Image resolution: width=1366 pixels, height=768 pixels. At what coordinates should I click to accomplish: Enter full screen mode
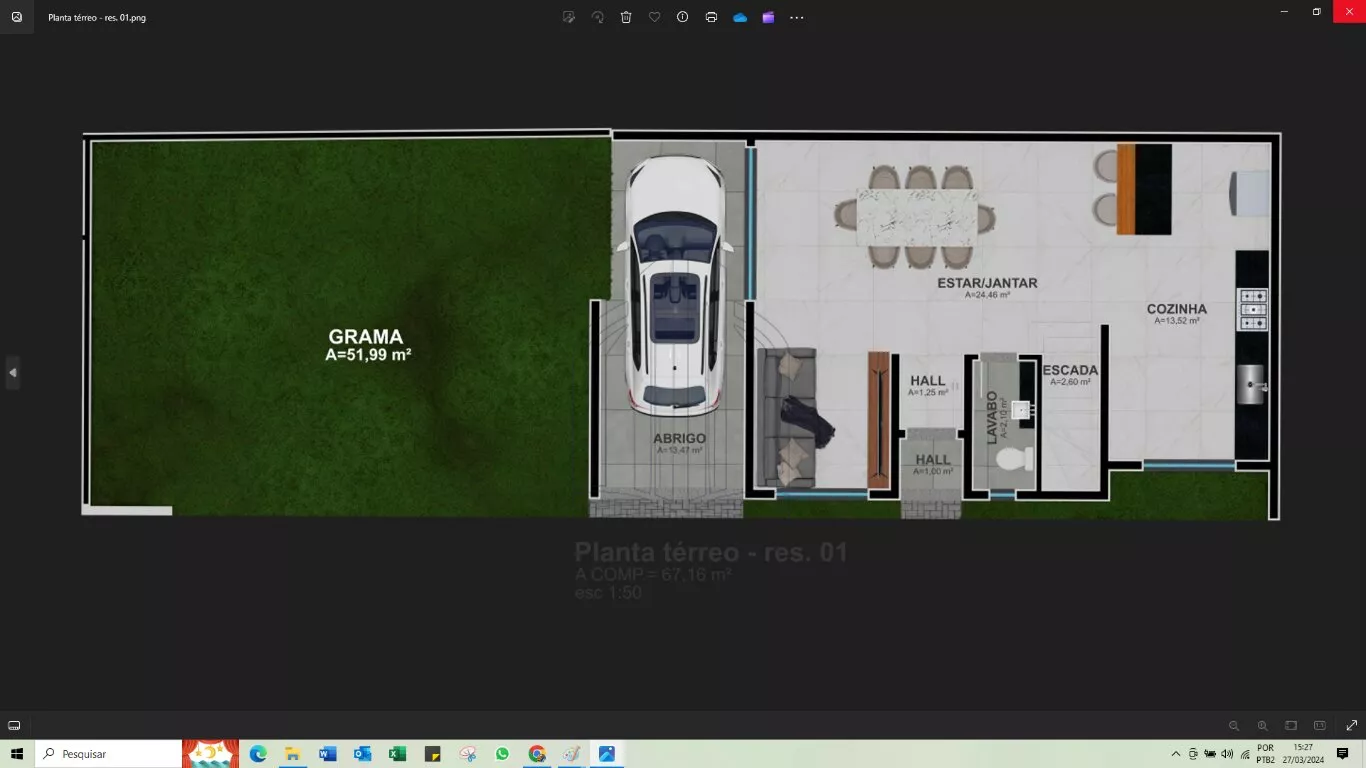click(1351, 725)
